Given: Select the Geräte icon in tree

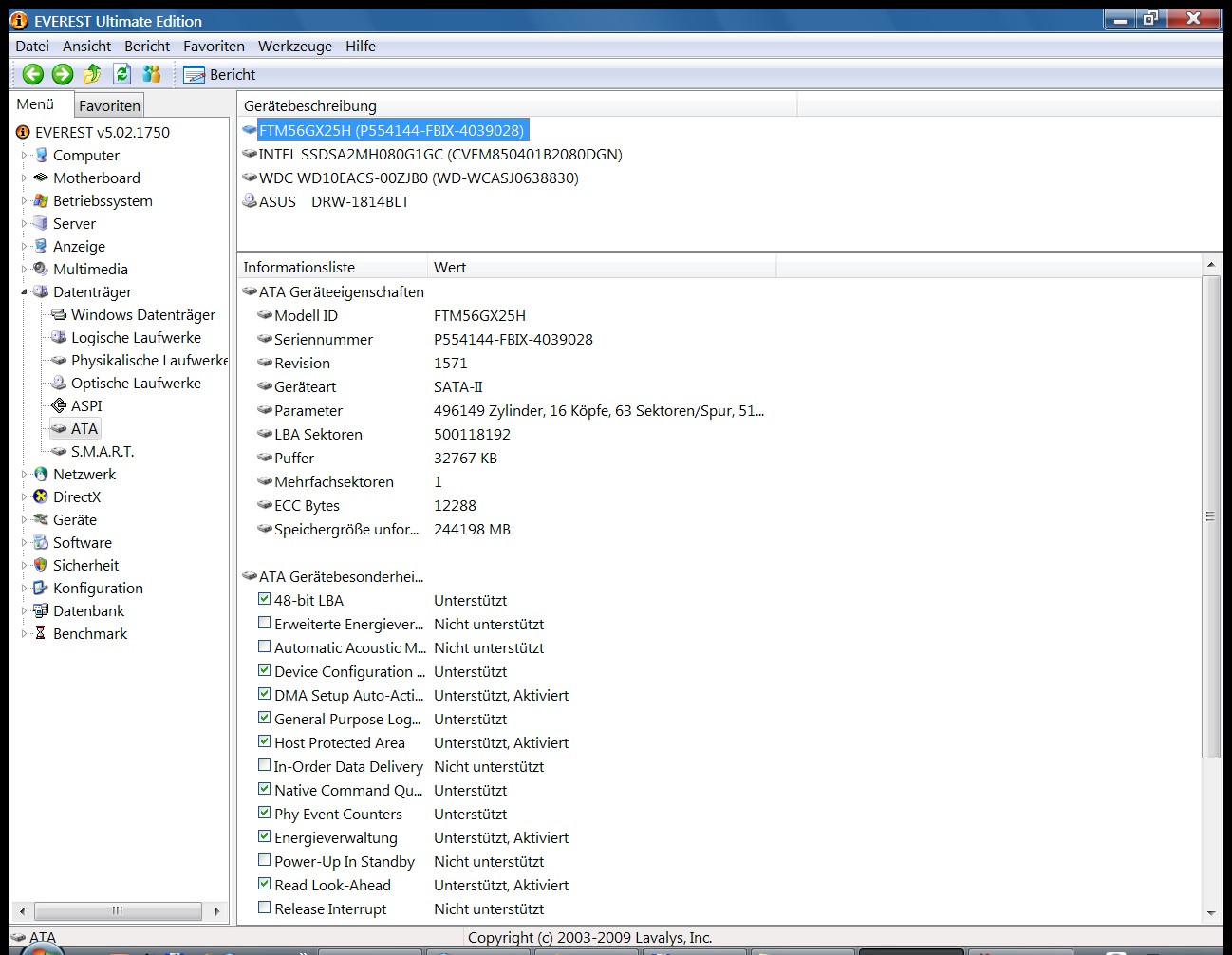Looking at the screenshot, I should pos(41,519).
